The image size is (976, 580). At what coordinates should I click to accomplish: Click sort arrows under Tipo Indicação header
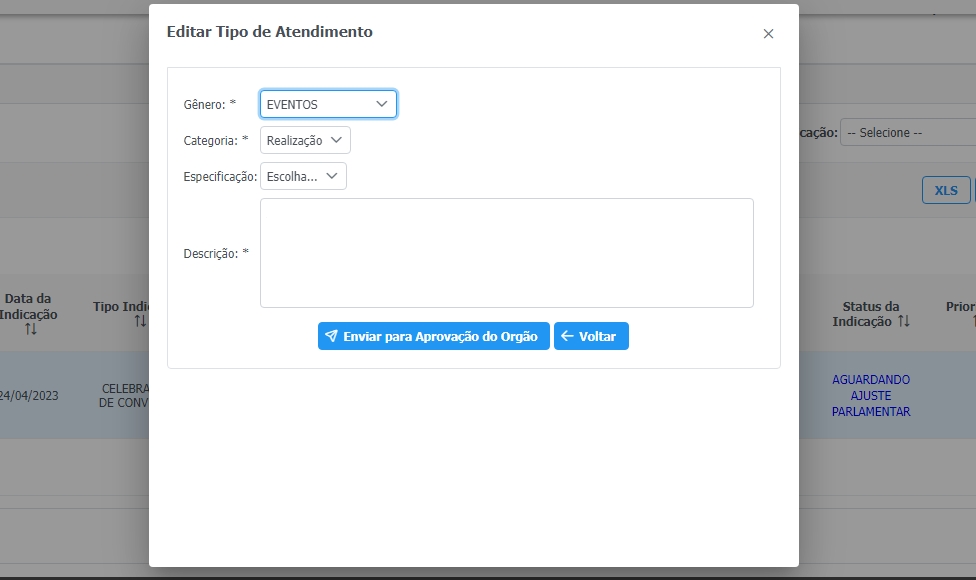[140, 321]
